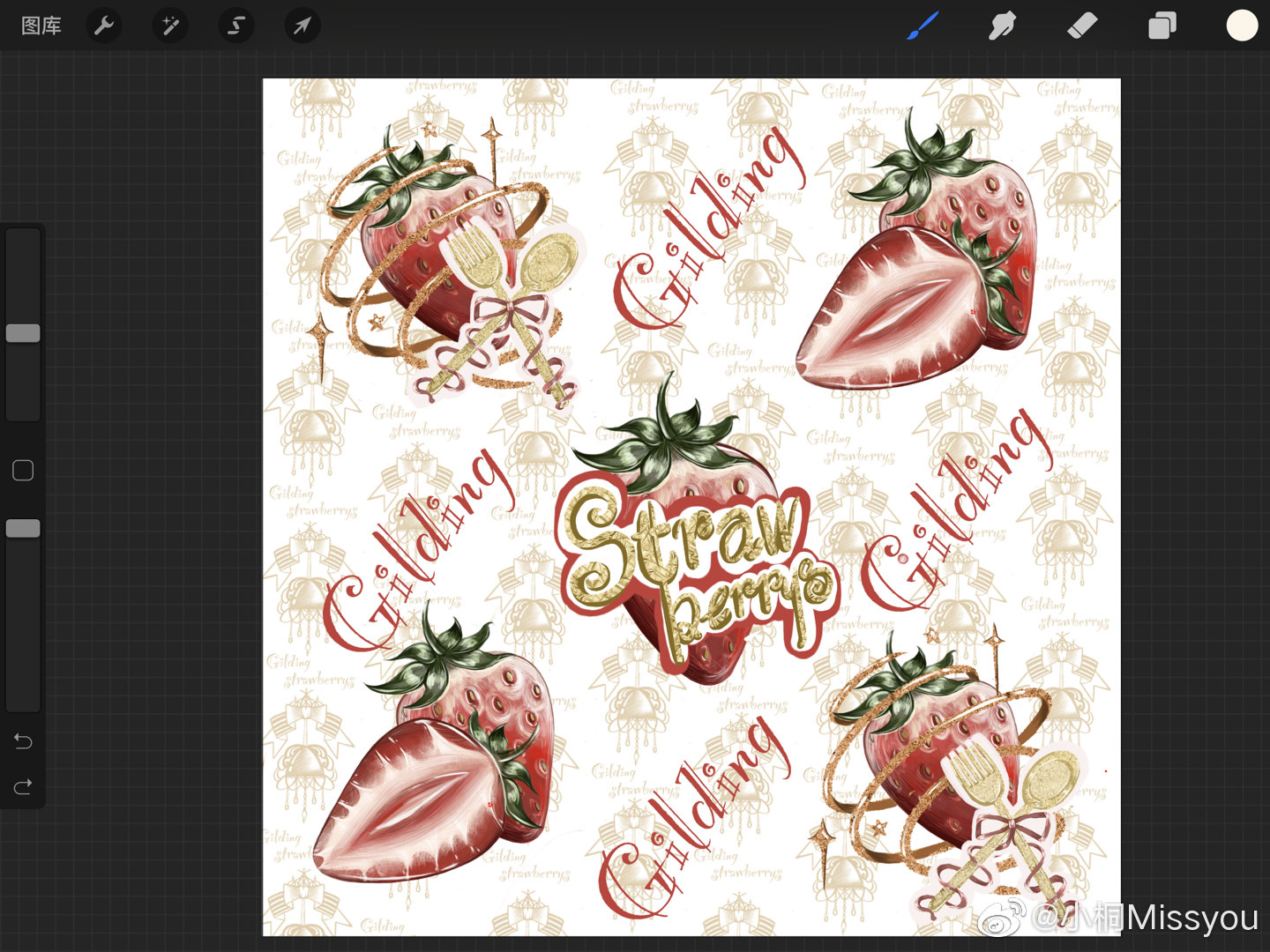This screenshot has height=952, width=1270.
Task: Select the Smudge tool
Action: pyautogui.click(x=1002, y=26)
